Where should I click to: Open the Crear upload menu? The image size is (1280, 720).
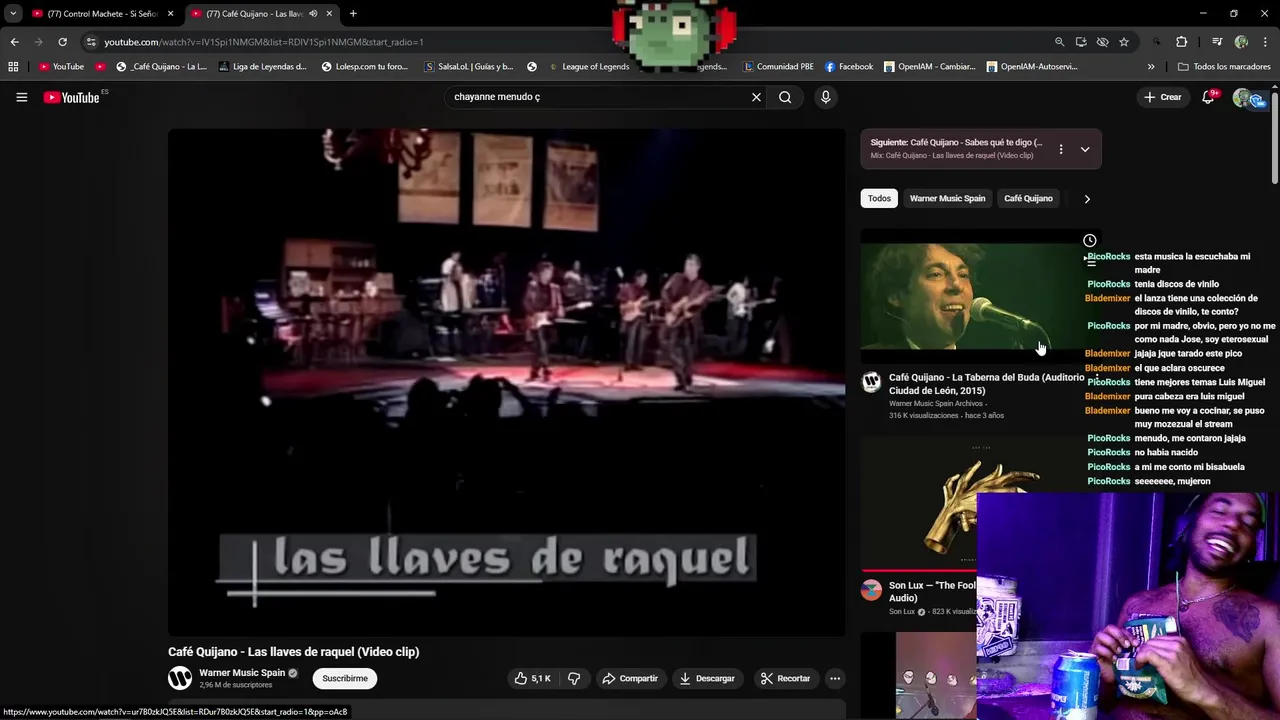[1162, 97]
